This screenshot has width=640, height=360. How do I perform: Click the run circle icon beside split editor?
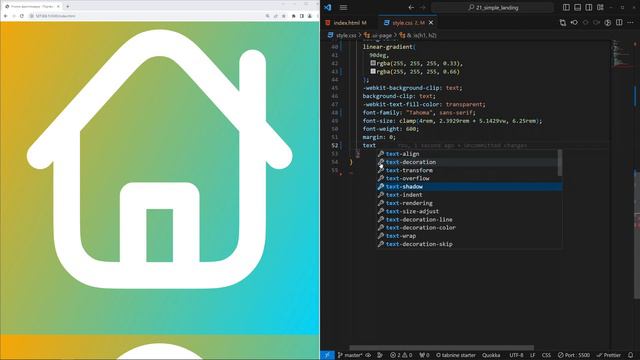point(608,23)
